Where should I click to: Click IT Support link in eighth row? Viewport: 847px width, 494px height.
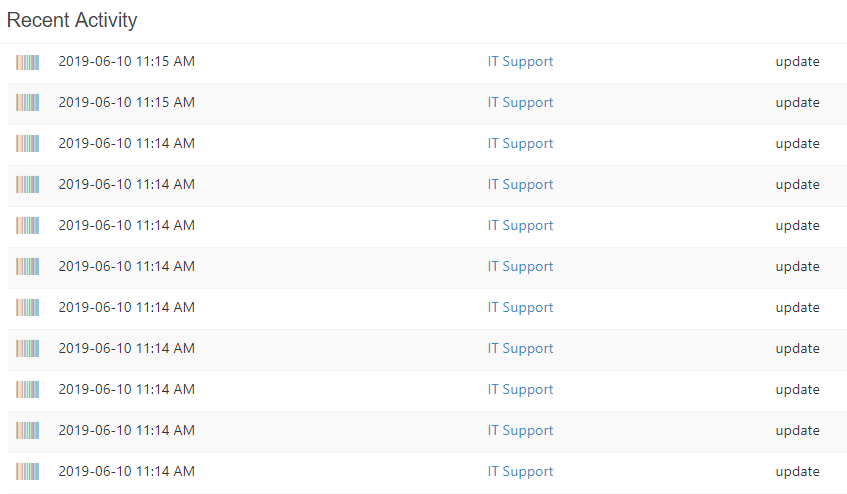point(520,349)
